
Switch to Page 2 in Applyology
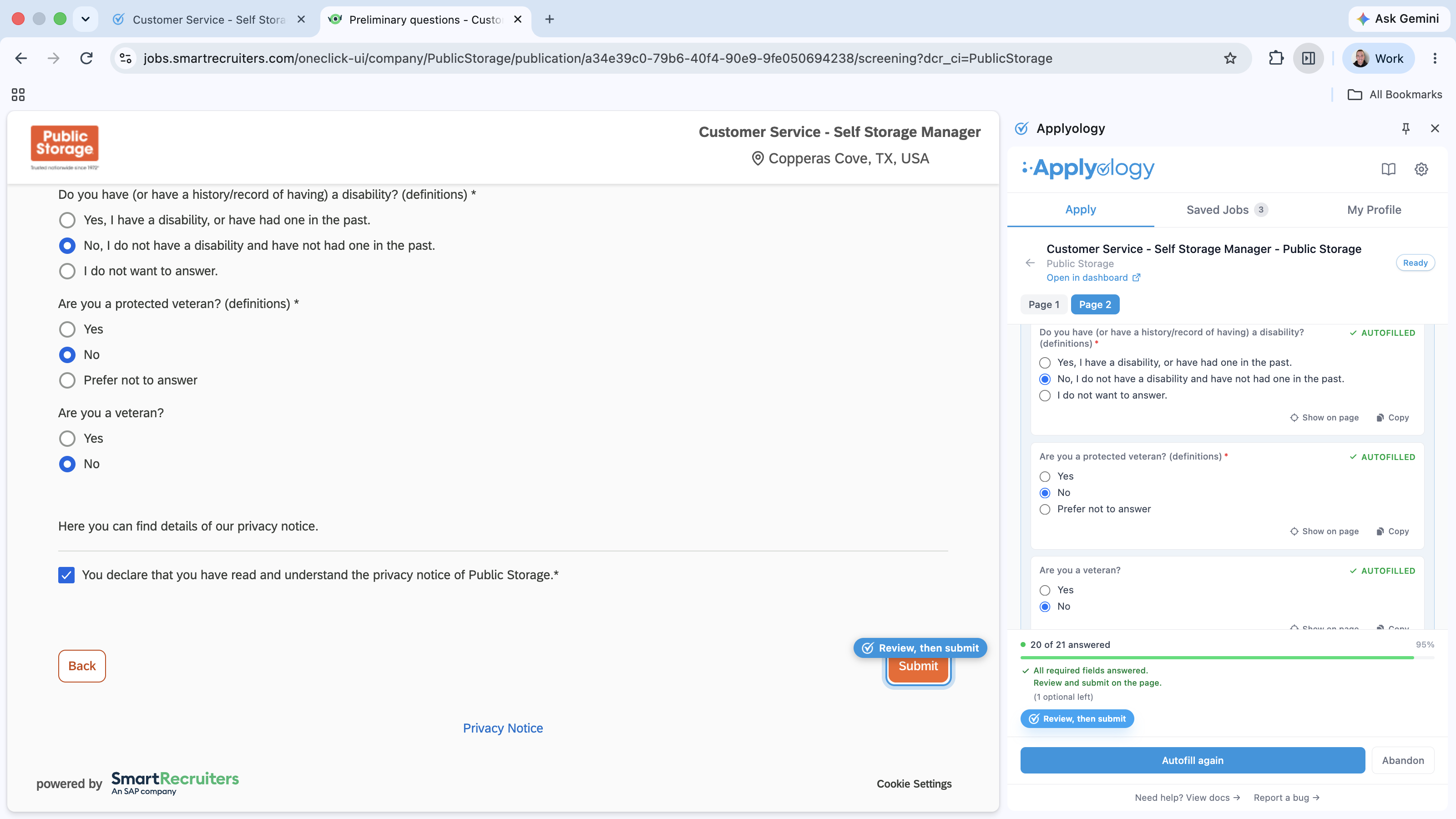click(1094, 305)
